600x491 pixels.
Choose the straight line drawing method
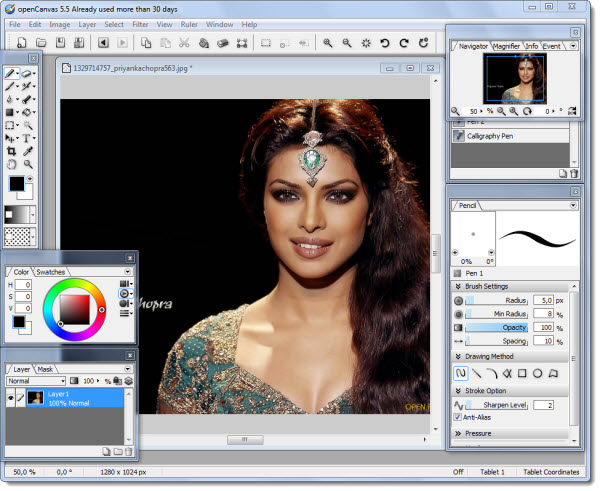pyautogui.click(x=476, y=373)
